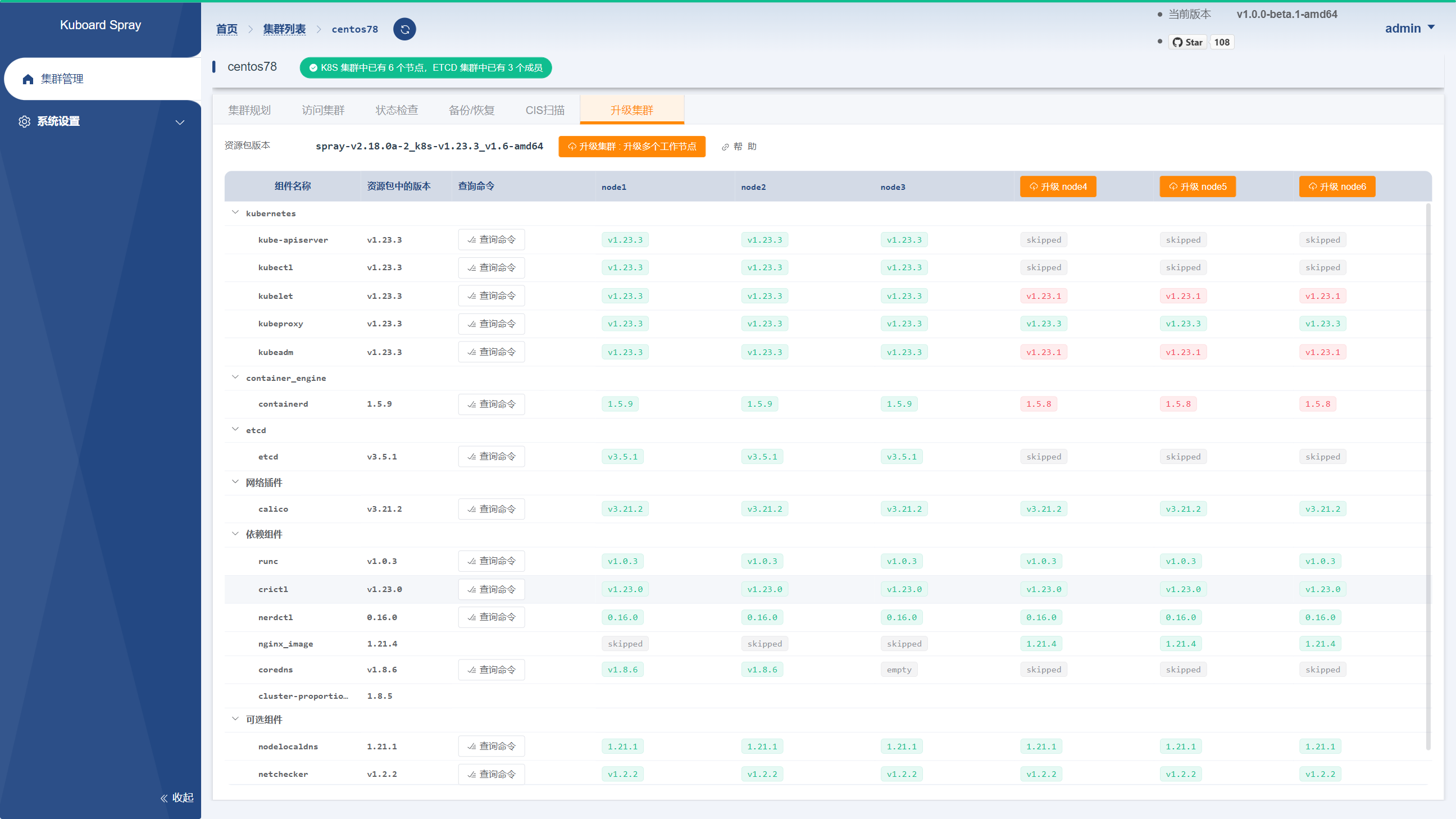This screenshot has height=819, width=1456.
Task: Click 查询命令 for crictl
Action: (491, 589)
